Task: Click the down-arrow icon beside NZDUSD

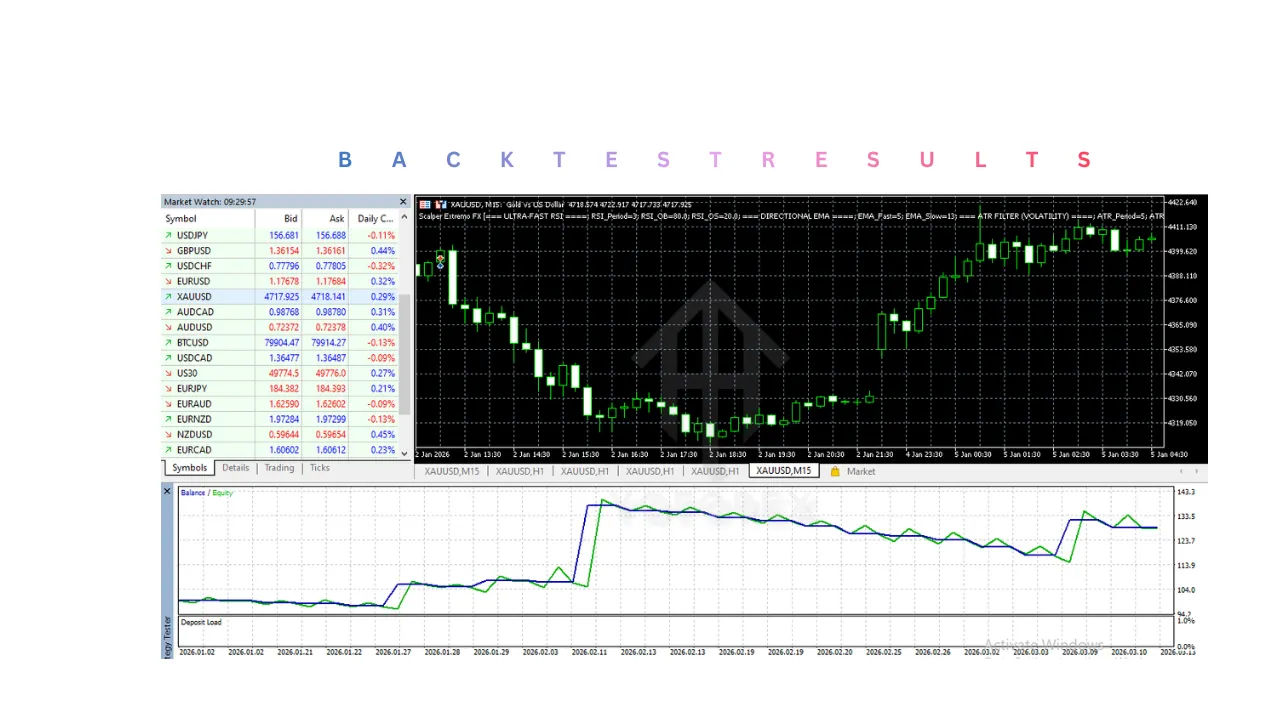Action: click(x=168, y=435)
